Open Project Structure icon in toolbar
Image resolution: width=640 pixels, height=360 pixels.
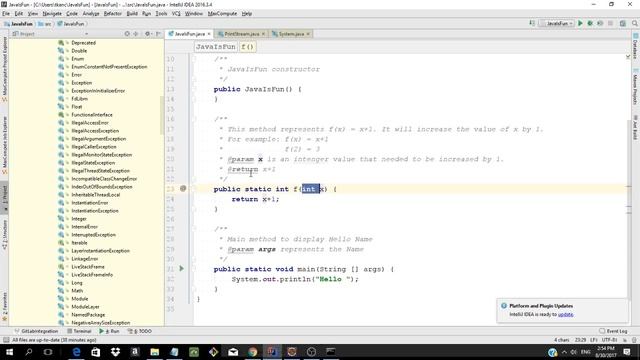[623, 24]
